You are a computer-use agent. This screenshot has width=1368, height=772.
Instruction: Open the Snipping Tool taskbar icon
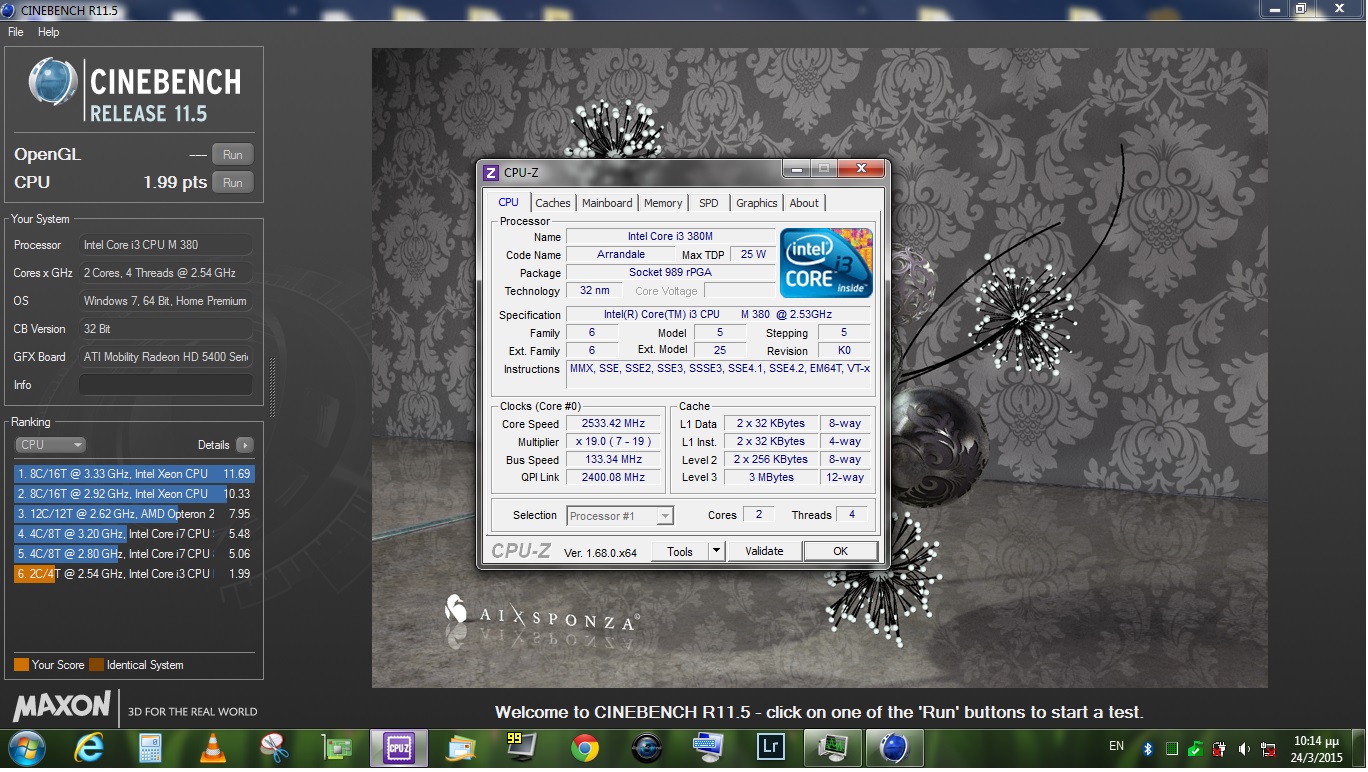pos(274,748)
